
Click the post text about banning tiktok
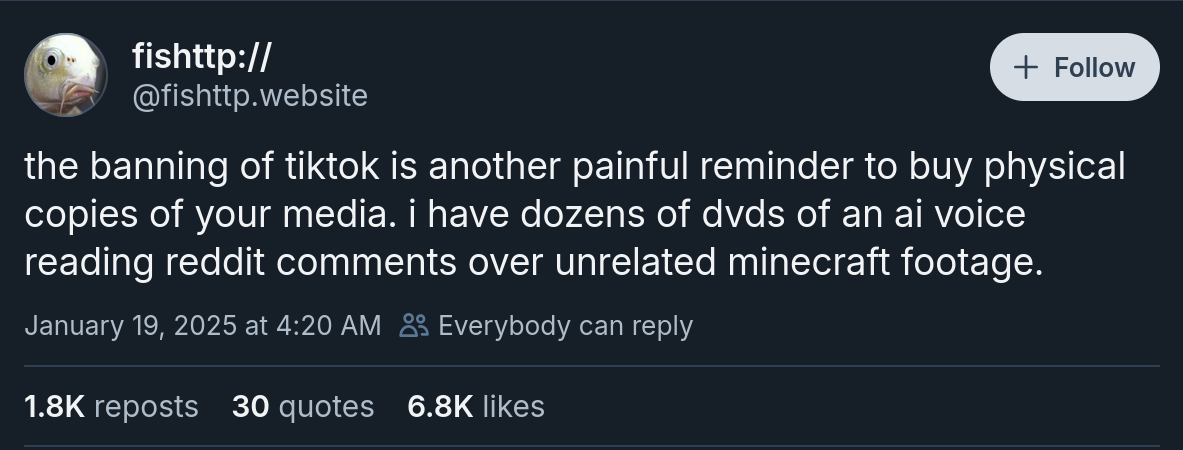(575, 214)
